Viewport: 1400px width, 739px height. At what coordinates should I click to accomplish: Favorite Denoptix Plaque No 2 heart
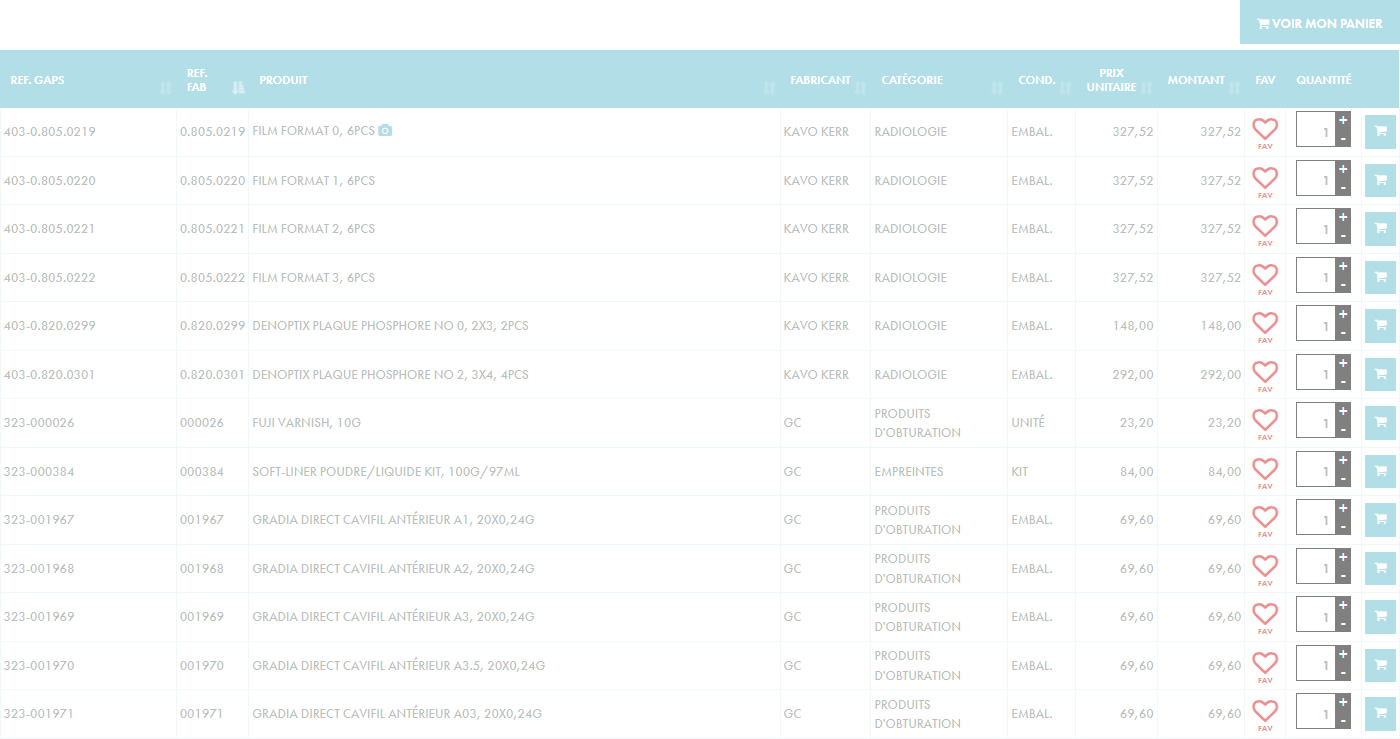[1265, 372]
